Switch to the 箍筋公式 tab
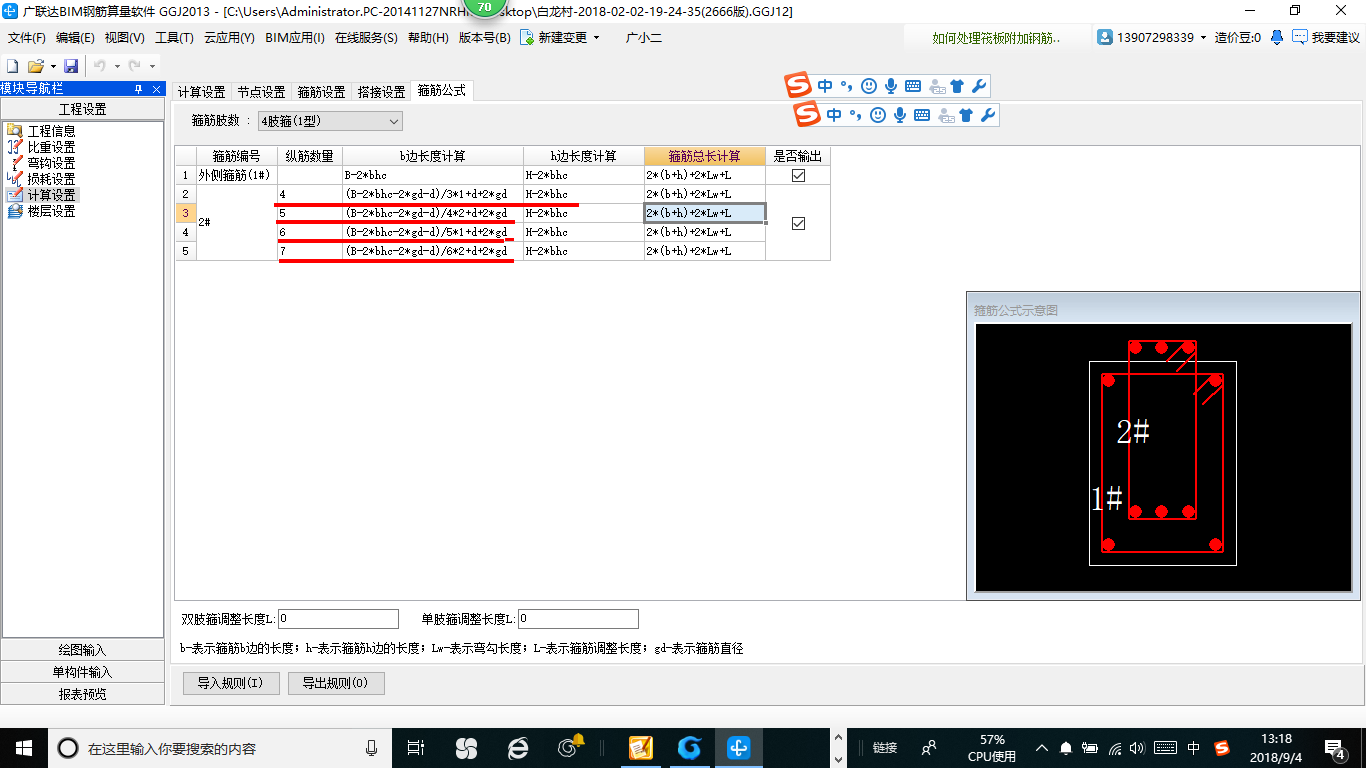The width and height of the screenshot is (1366, 768). click(x=441, y=91)
